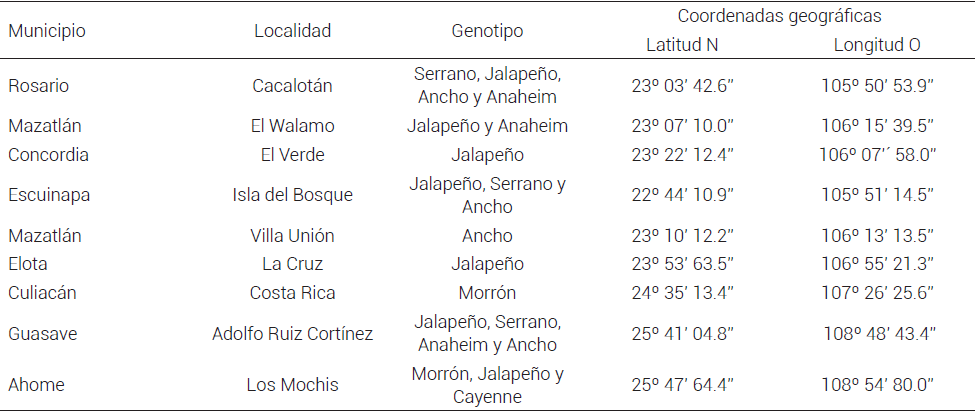Viewport: 977px width, 412px height.
Task: Click the Municipio column header
Action: (47, 30)
